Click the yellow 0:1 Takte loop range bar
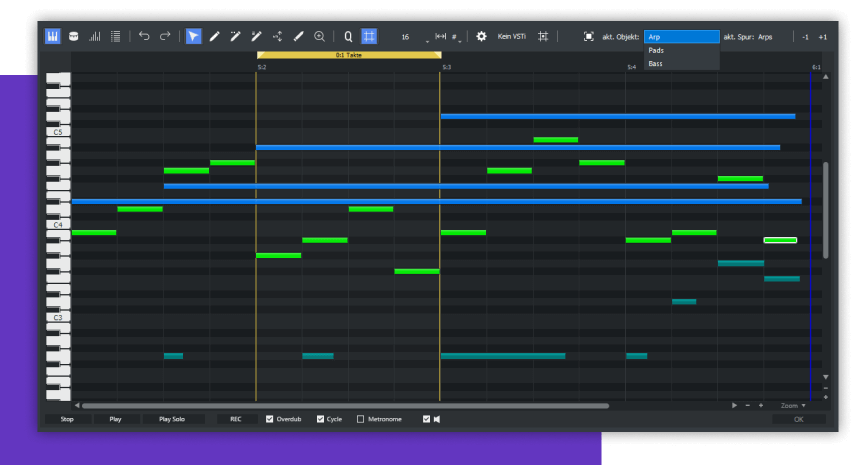856x465 pixels. pos(349,55)
